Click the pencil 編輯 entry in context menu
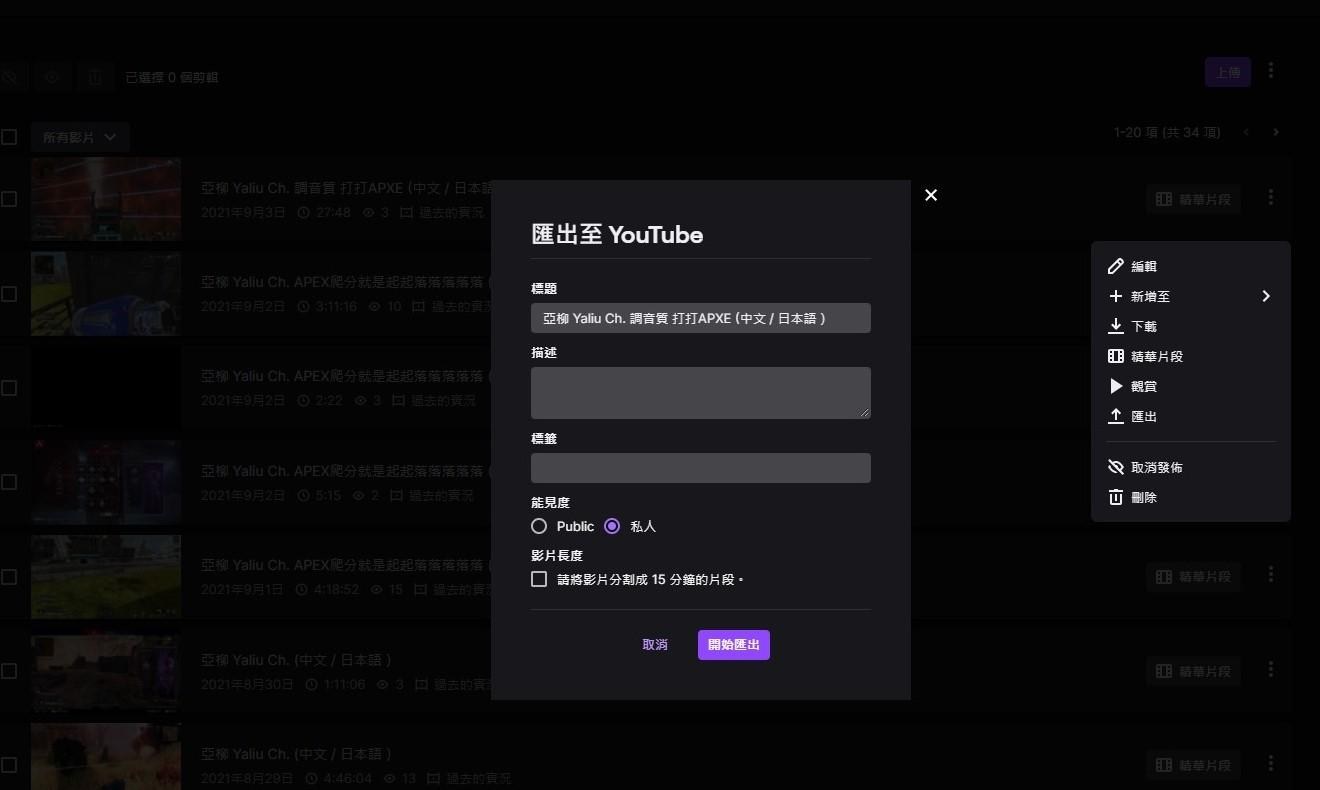1320x790 pixels. pos(1190,266)
